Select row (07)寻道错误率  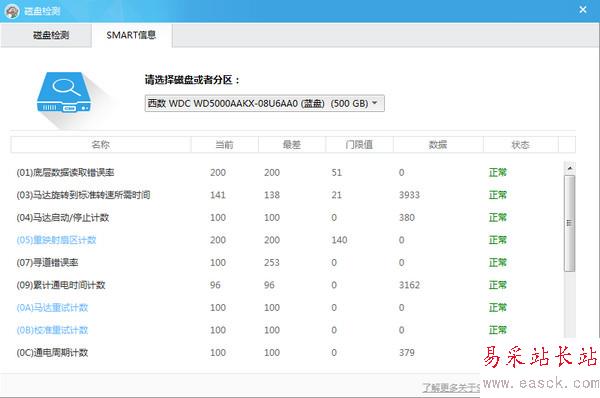pos(287,263)
